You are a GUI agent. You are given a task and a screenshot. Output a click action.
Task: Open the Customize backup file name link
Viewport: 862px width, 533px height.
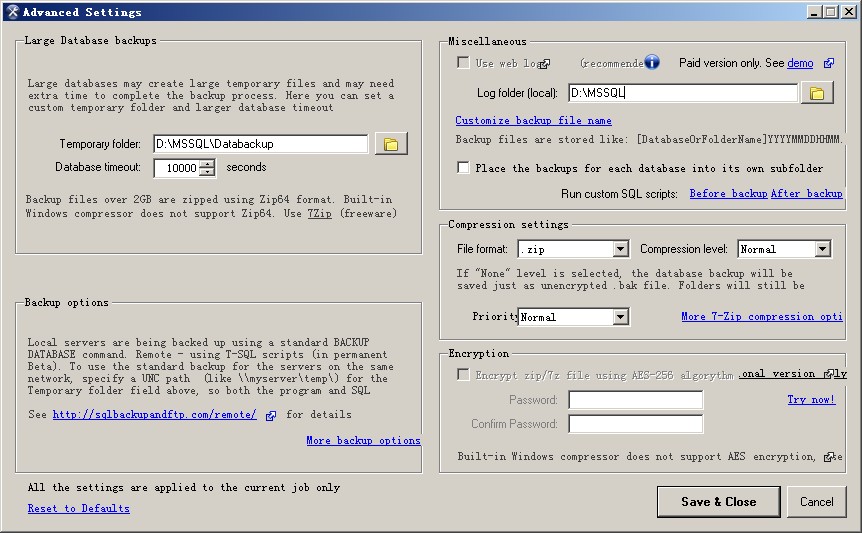533,121
